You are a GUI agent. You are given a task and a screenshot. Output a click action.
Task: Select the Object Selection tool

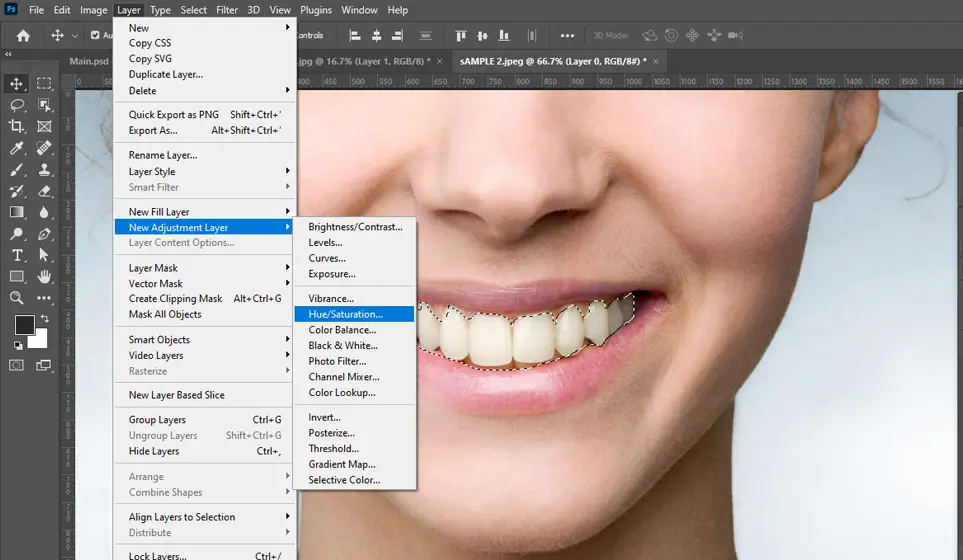[44, 105]
